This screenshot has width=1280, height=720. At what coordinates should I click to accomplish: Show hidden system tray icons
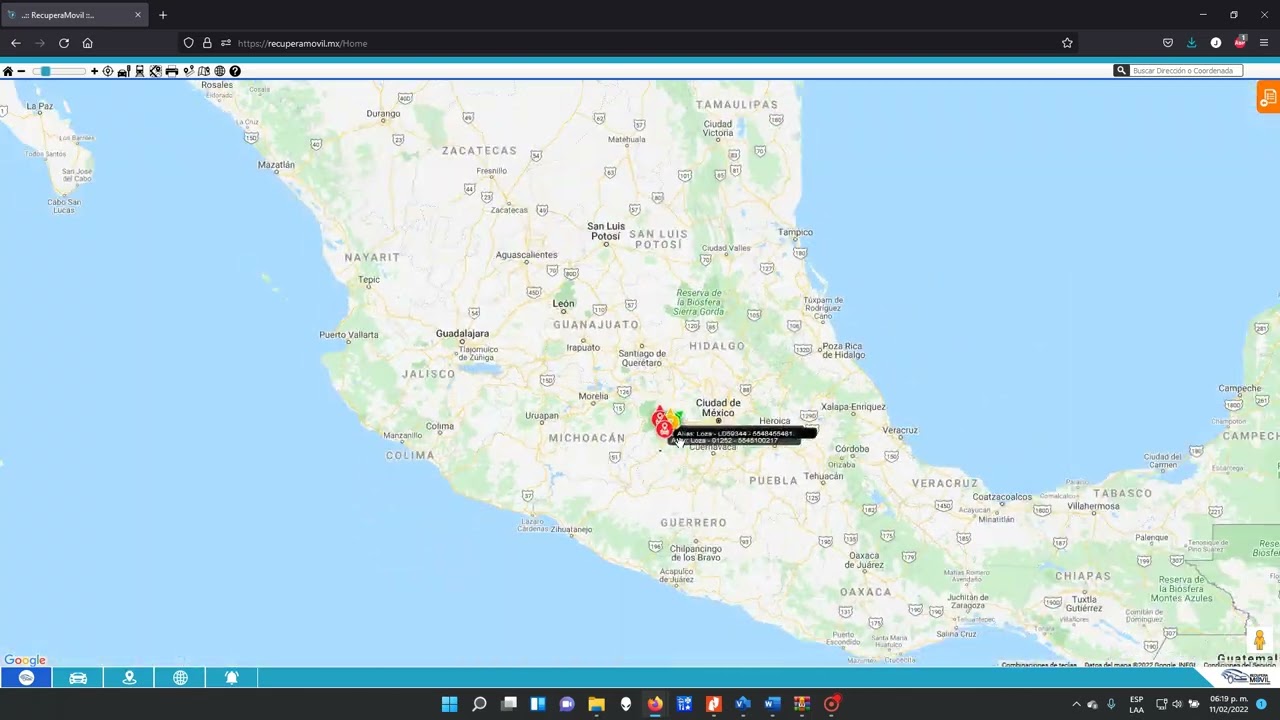1076,704
